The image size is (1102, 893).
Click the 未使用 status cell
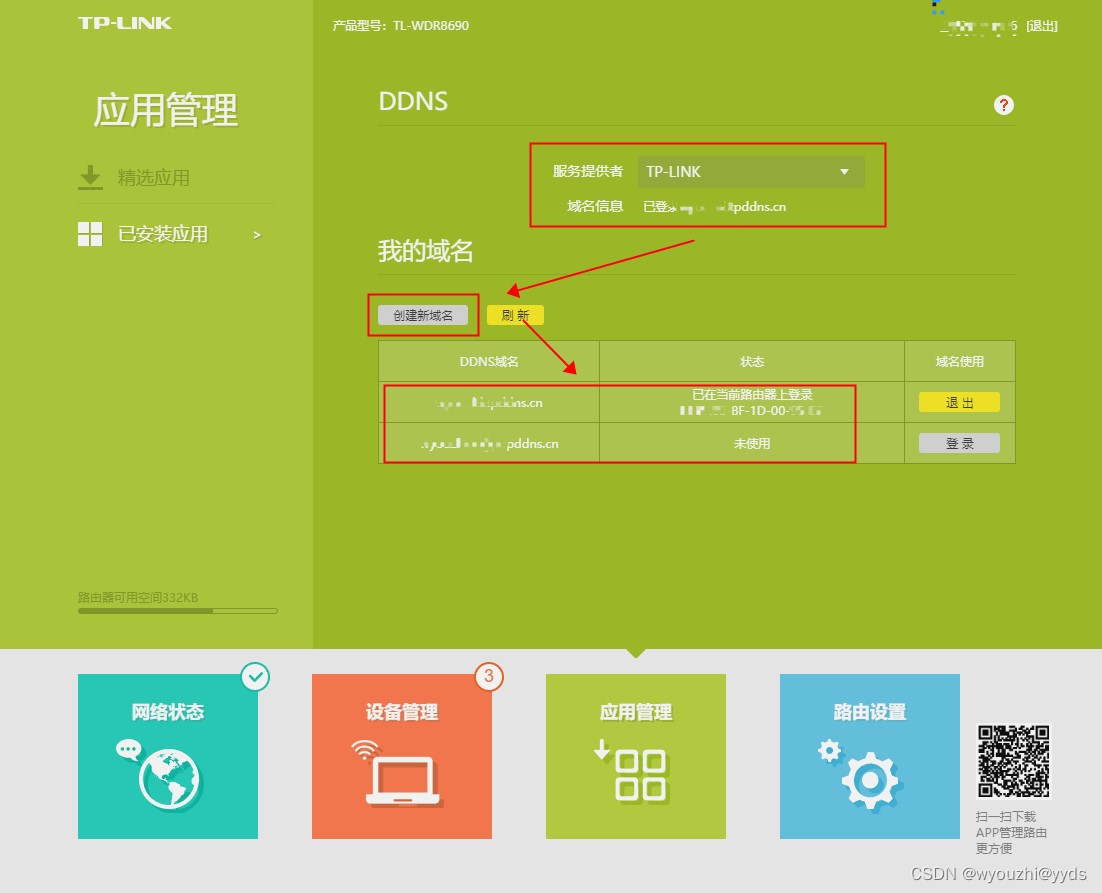pyautogui.click(x=752, y=443)
